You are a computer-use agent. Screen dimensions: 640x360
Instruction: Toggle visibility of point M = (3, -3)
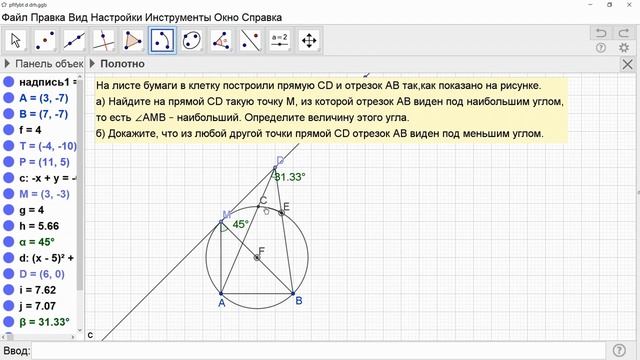point(9,194)
